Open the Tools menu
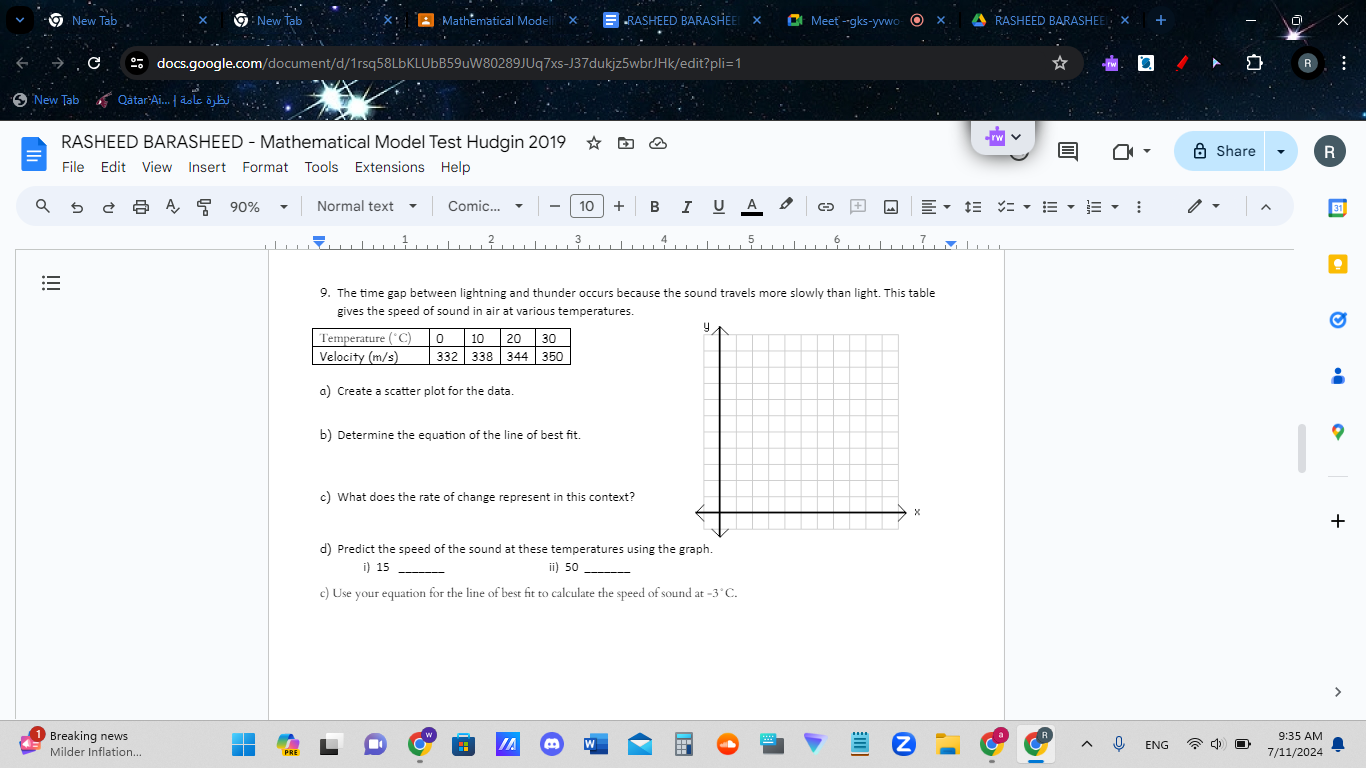 click(322, 167)
